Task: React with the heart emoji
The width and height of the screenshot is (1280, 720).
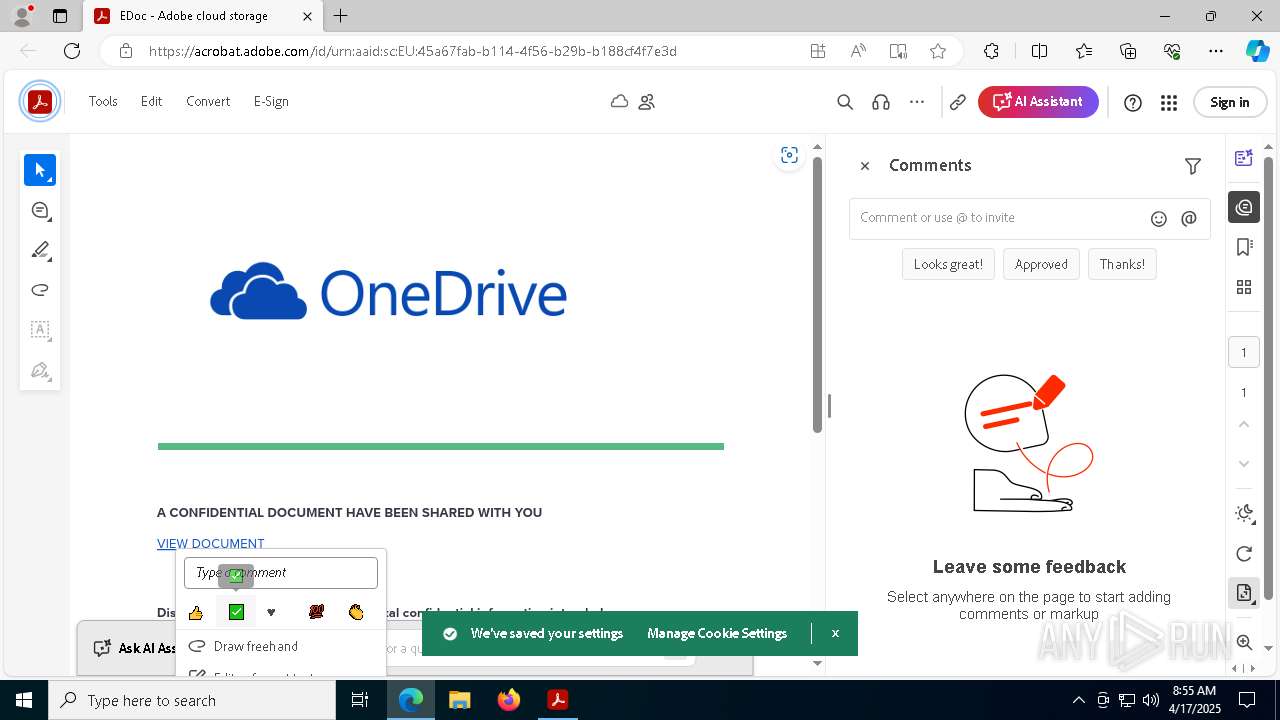Action: (271, 612)
